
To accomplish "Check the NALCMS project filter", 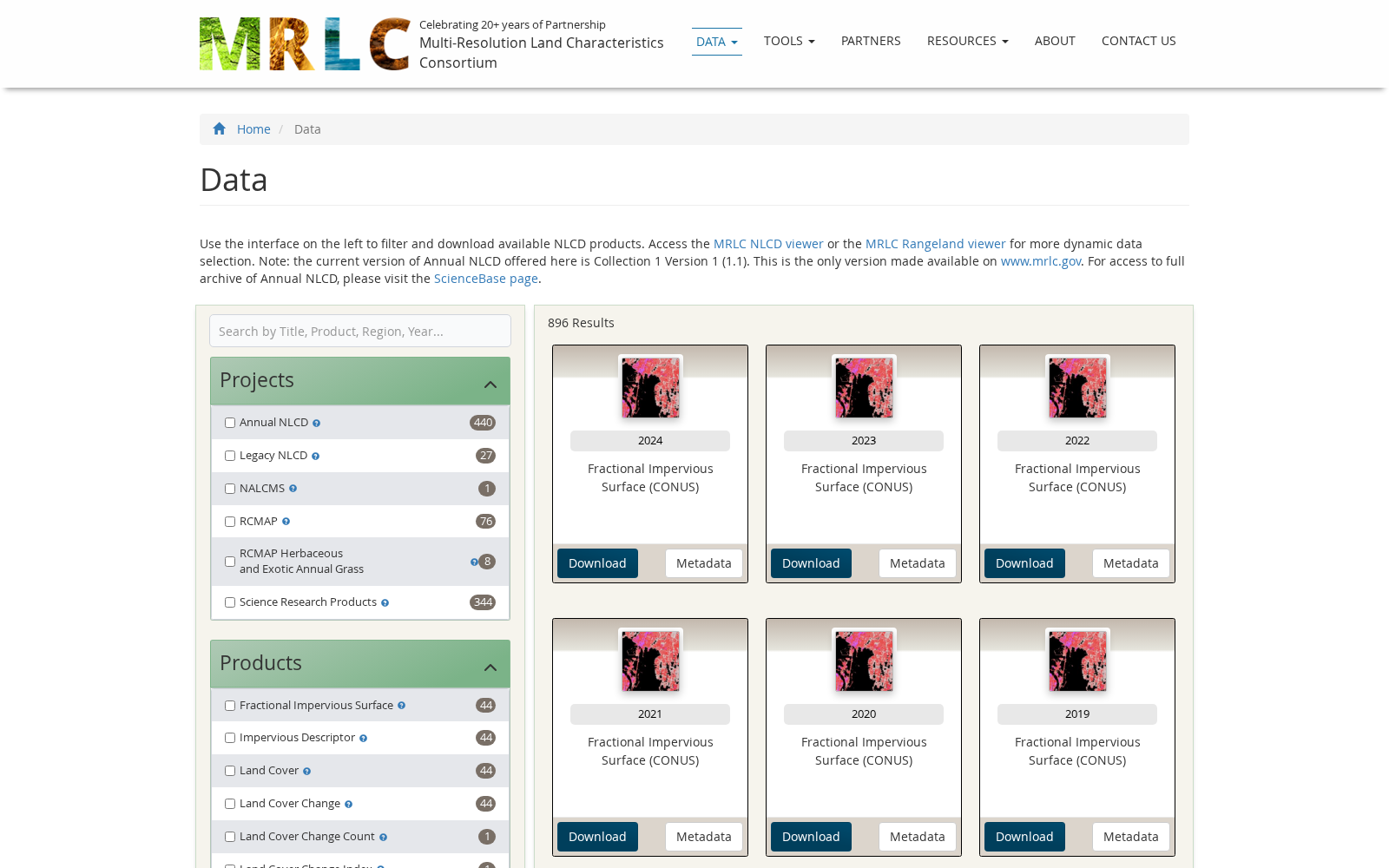I will [230, 489].
